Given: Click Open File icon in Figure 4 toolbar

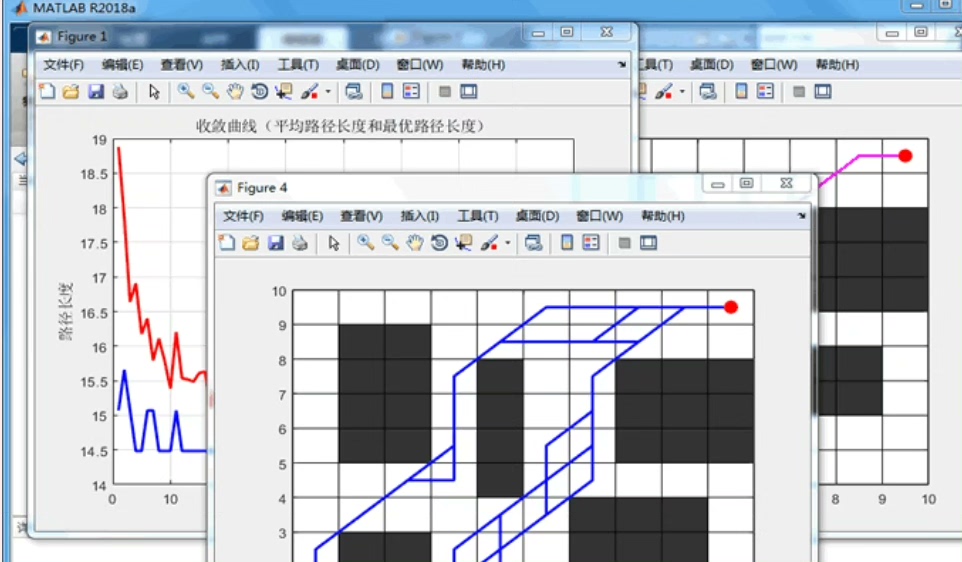Looking at the screenshot, I should 250,242.
